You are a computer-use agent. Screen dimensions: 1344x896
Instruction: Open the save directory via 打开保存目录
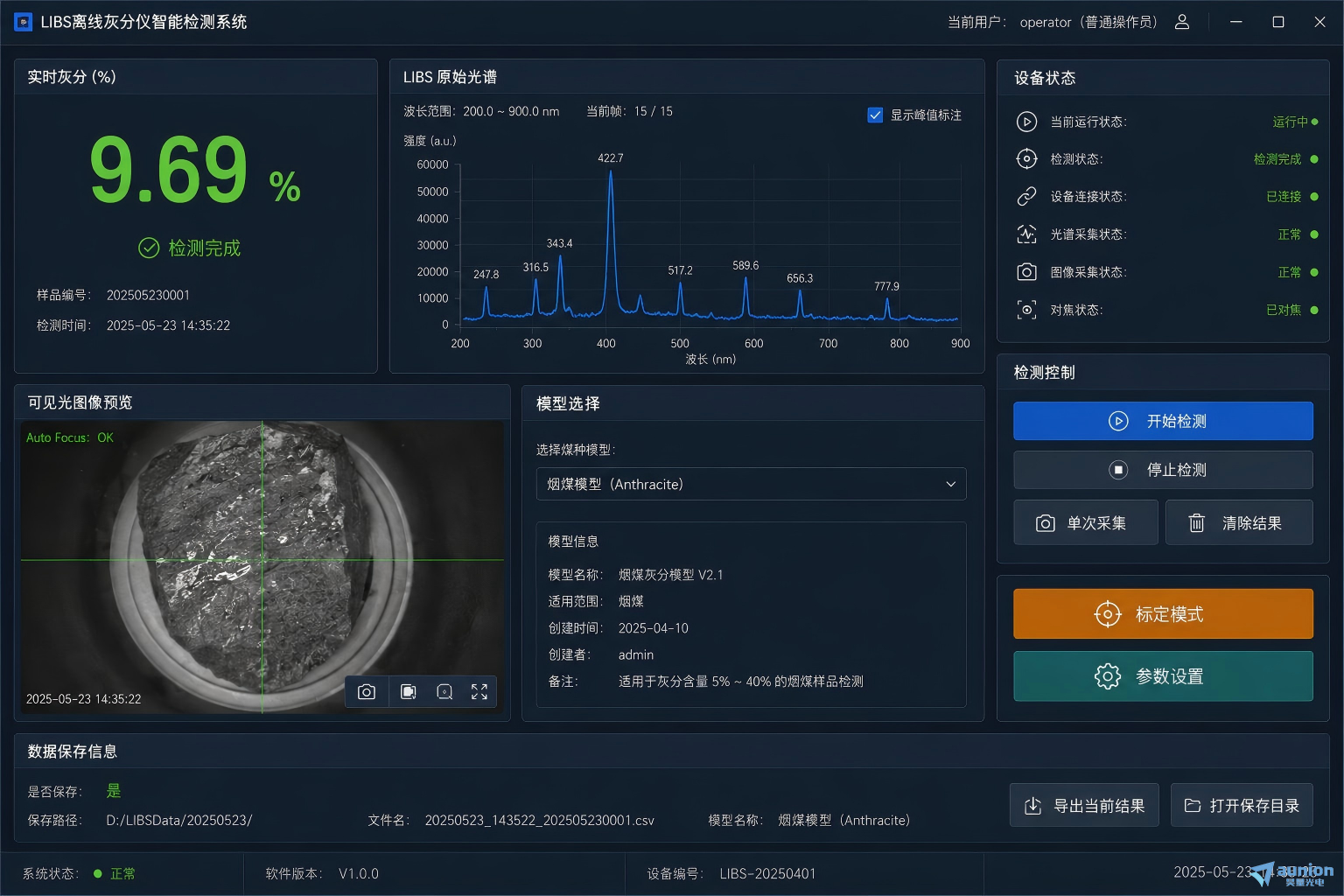[1242, 805]
